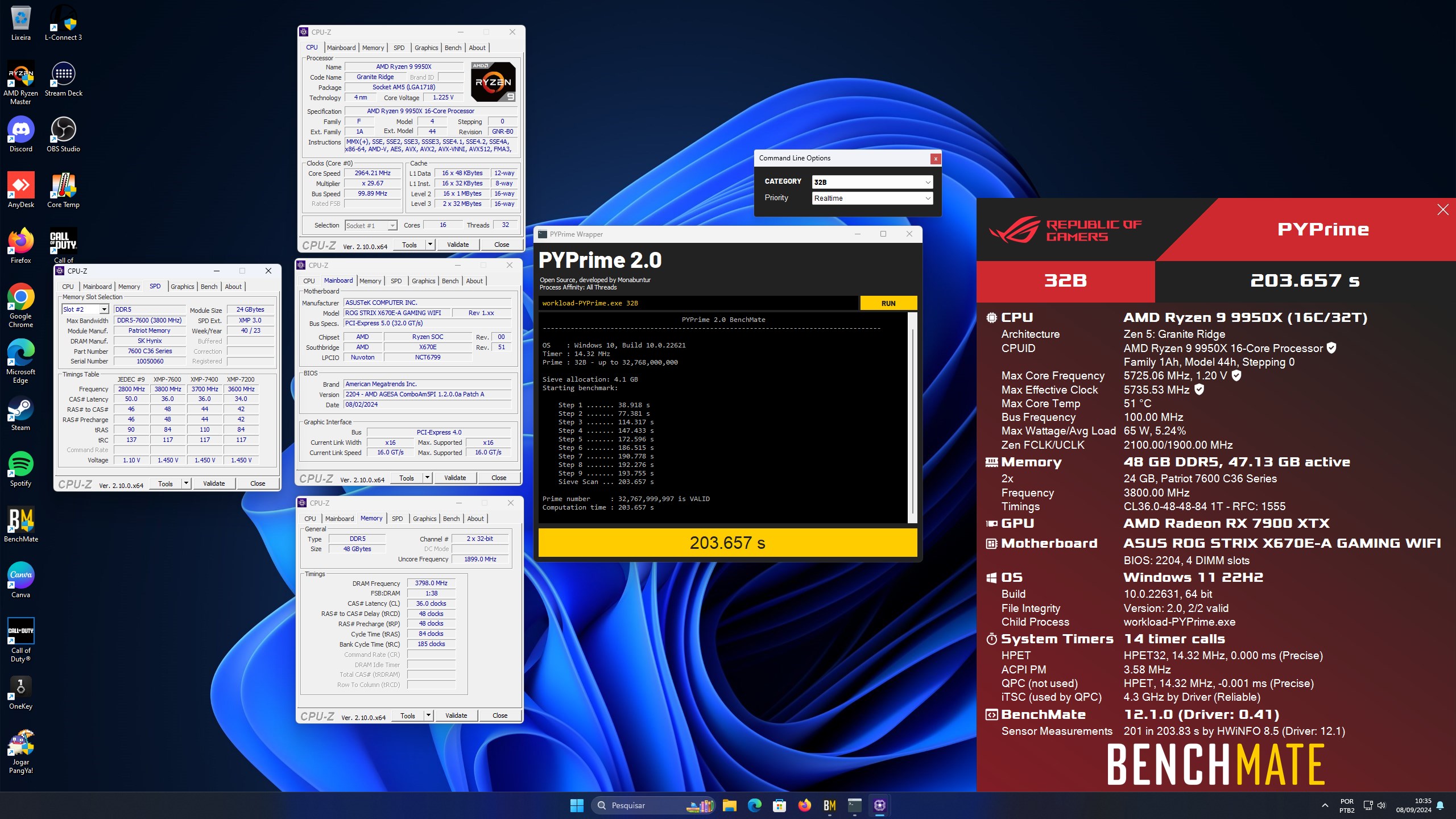Switch to CPU-Z app in taskbar

879,805
